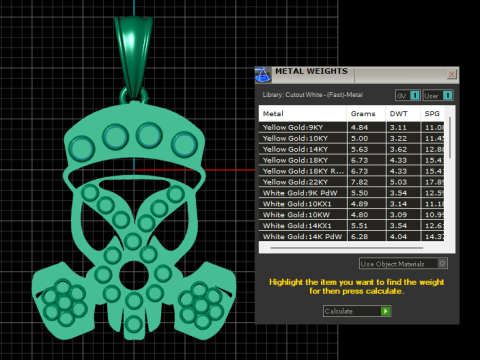Select the White Gold:10KX1 row

tap(352, 204)
